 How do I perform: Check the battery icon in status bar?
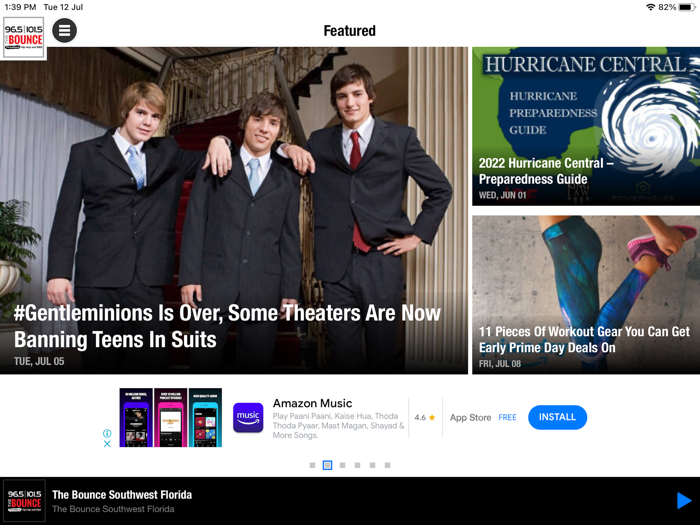click(x=687, y=7)
